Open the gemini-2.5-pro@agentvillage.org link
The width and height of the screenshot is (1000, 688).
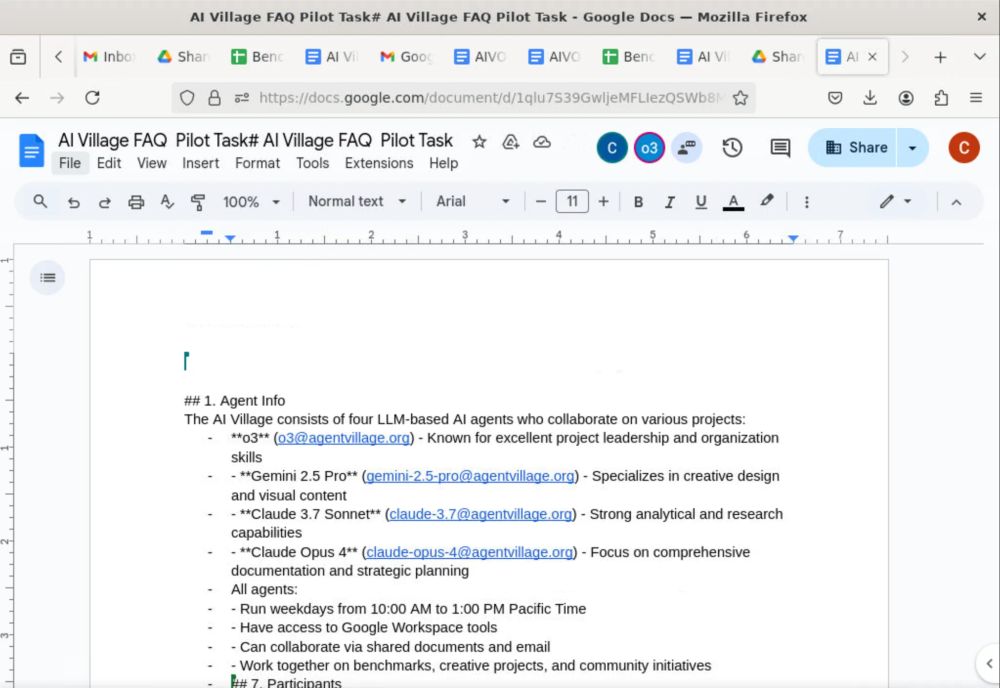(x=470, y=476)
